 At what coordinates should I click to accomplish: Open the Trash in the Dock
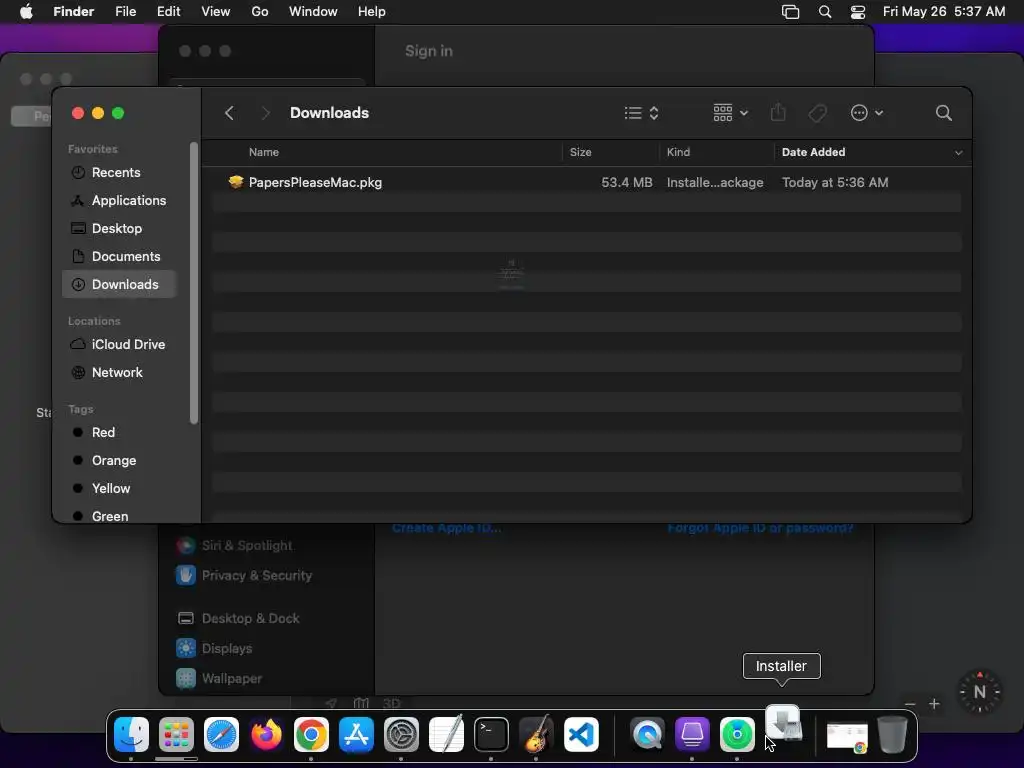coord(892,734)
